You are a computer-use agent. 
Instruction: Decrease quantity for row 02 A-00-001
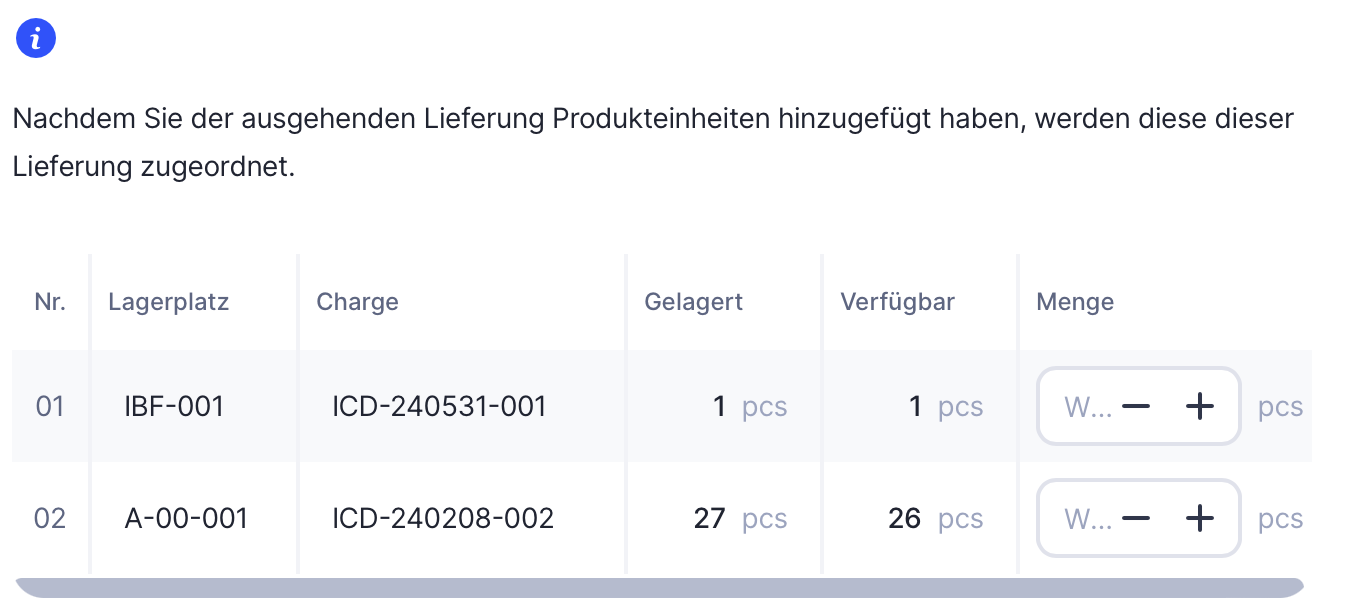pyautogui.click(x=1136, y=519)
